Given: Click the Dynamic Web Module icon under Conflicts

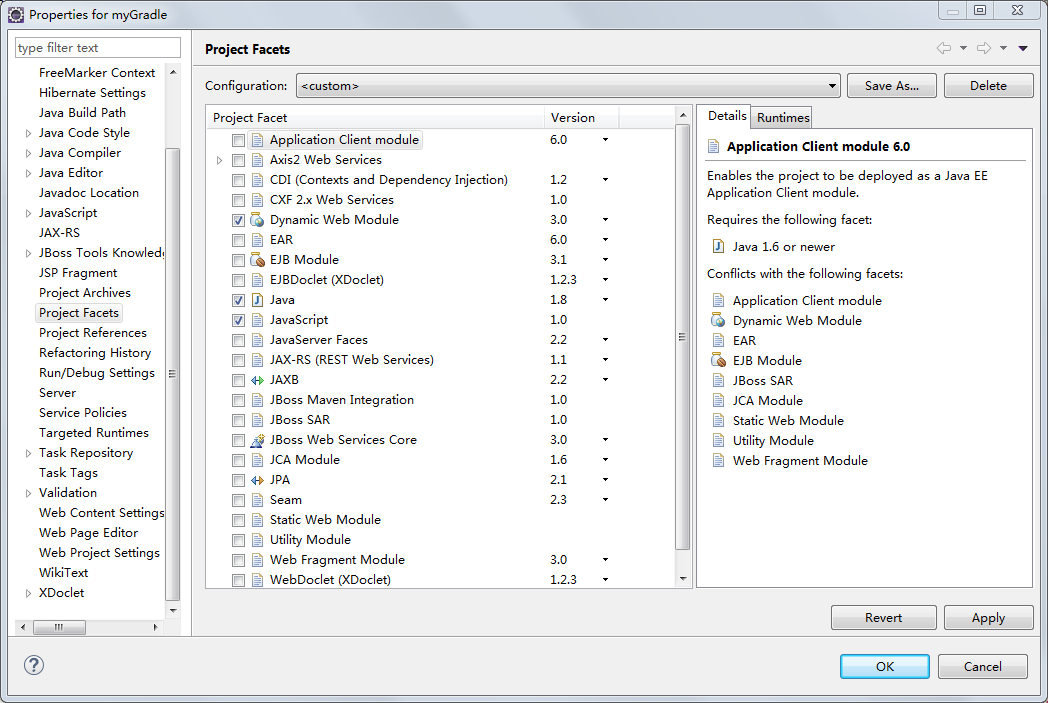Looking at the screenshot, I should coord(718,321).
